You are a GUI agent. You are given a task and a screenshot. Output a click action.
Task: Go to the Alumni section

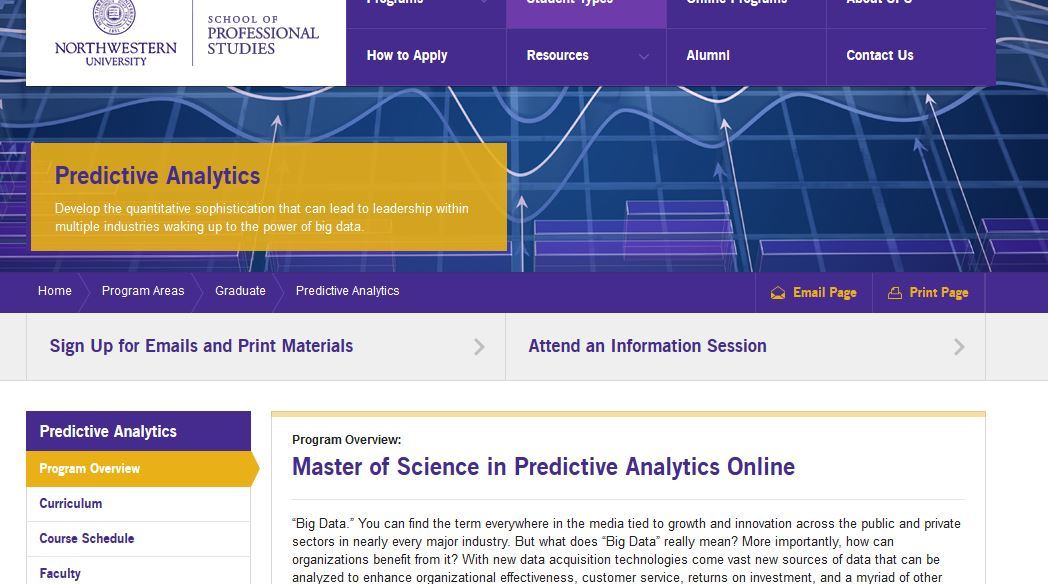(x=708, y=55)
